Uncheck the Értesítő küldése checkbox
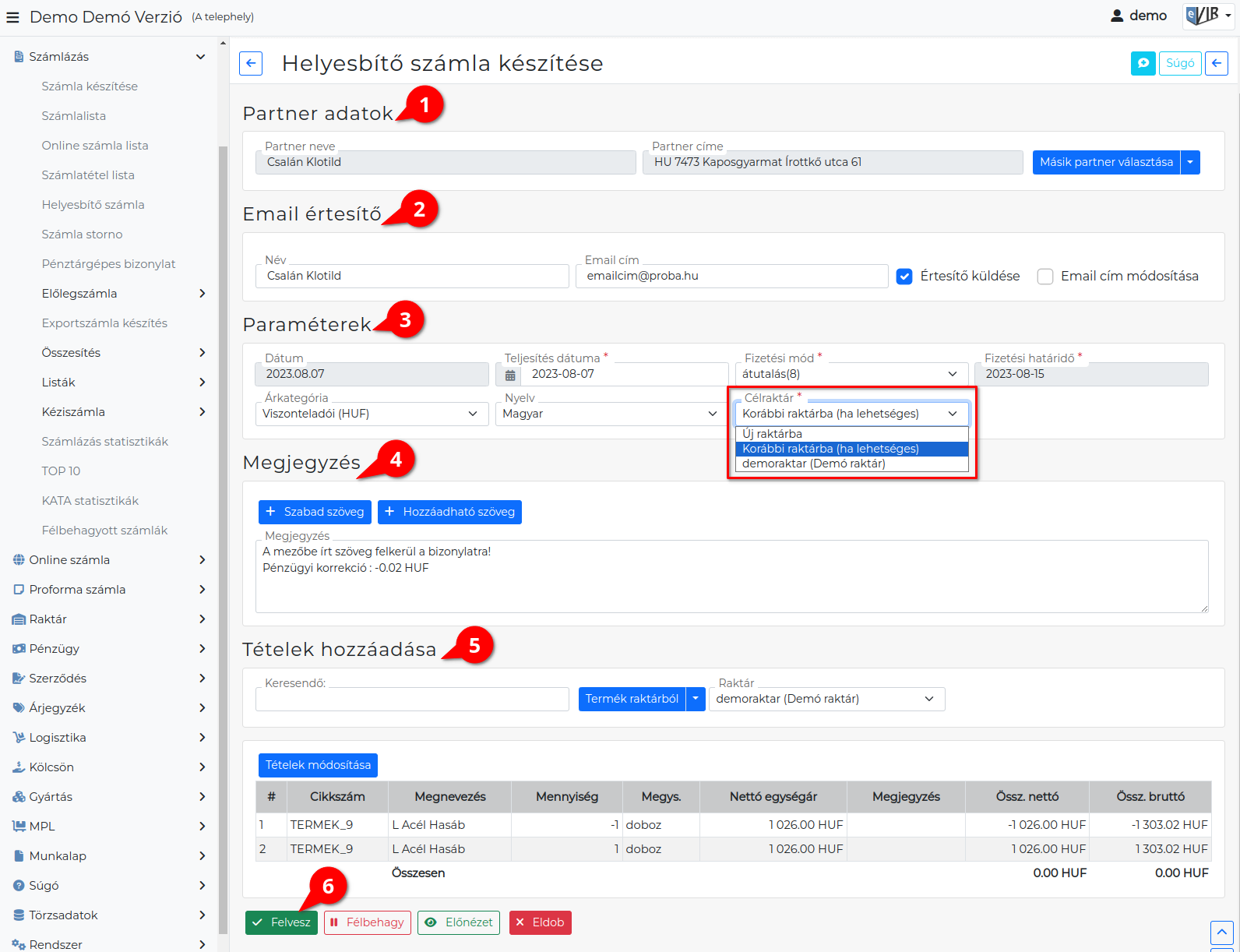The image size is (1240, 952). pyautogui.click(x=904, y=277)
